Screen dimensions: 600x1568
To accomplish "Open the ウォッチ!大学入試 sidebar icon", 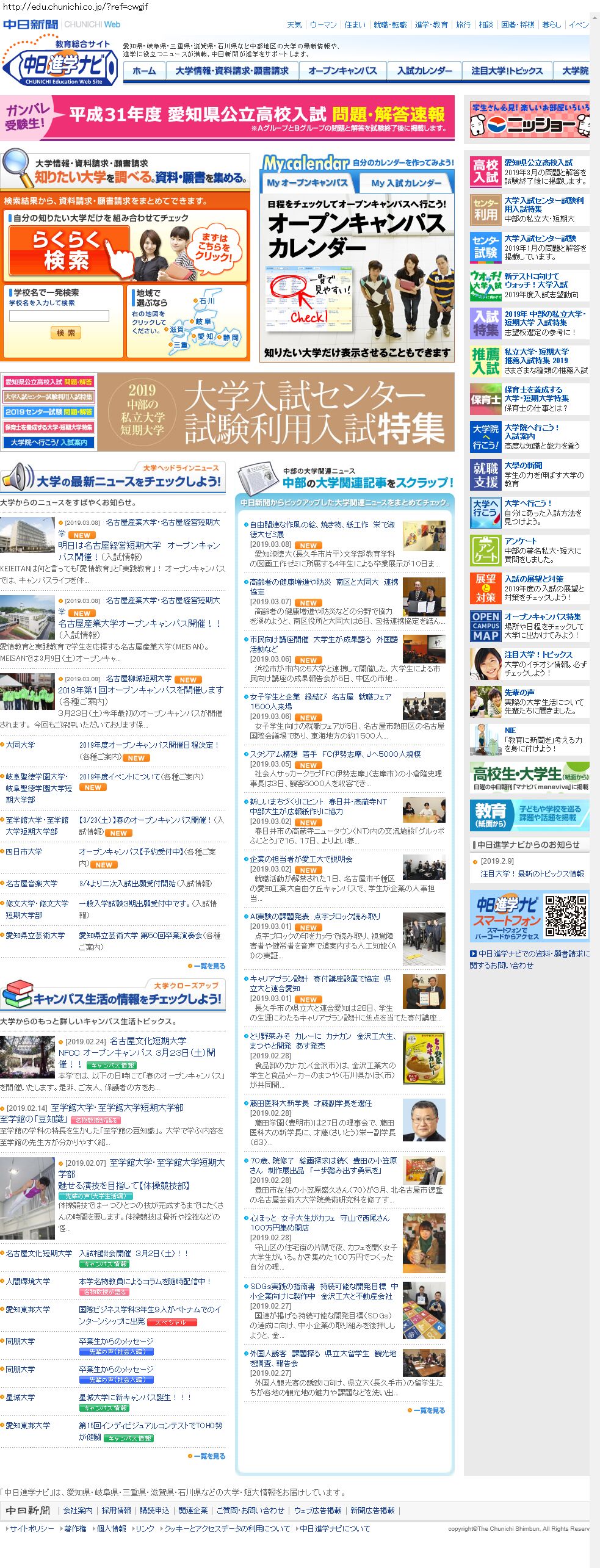I will click(x=485, y=285).
